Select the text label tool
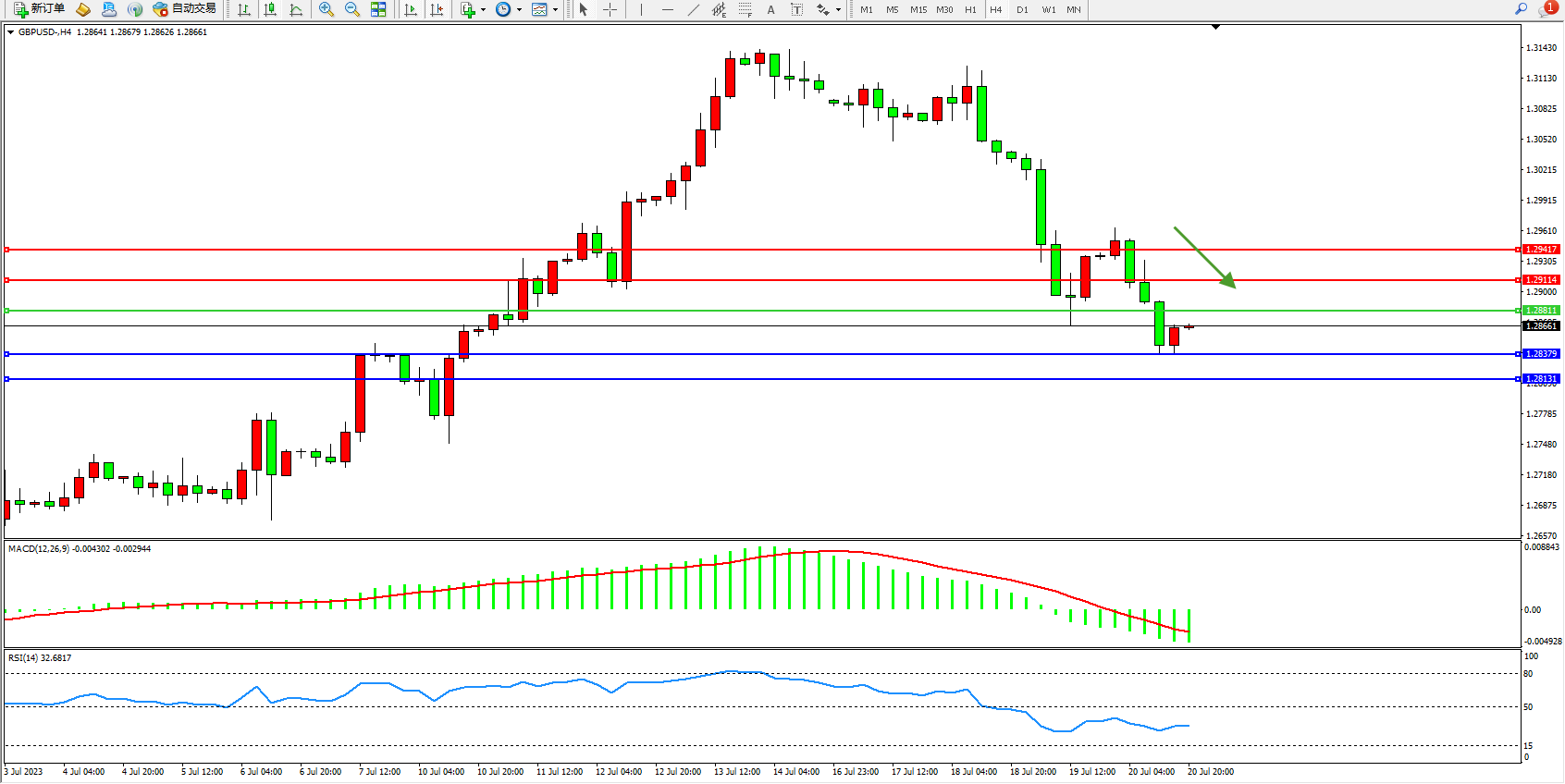The image size is (1565, 784). tap(770, 9)
